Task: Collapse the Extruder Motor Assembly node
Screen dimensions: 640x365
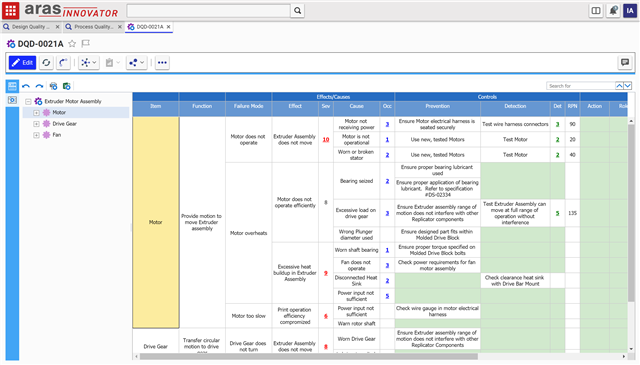Action: (x=28, y=101)
